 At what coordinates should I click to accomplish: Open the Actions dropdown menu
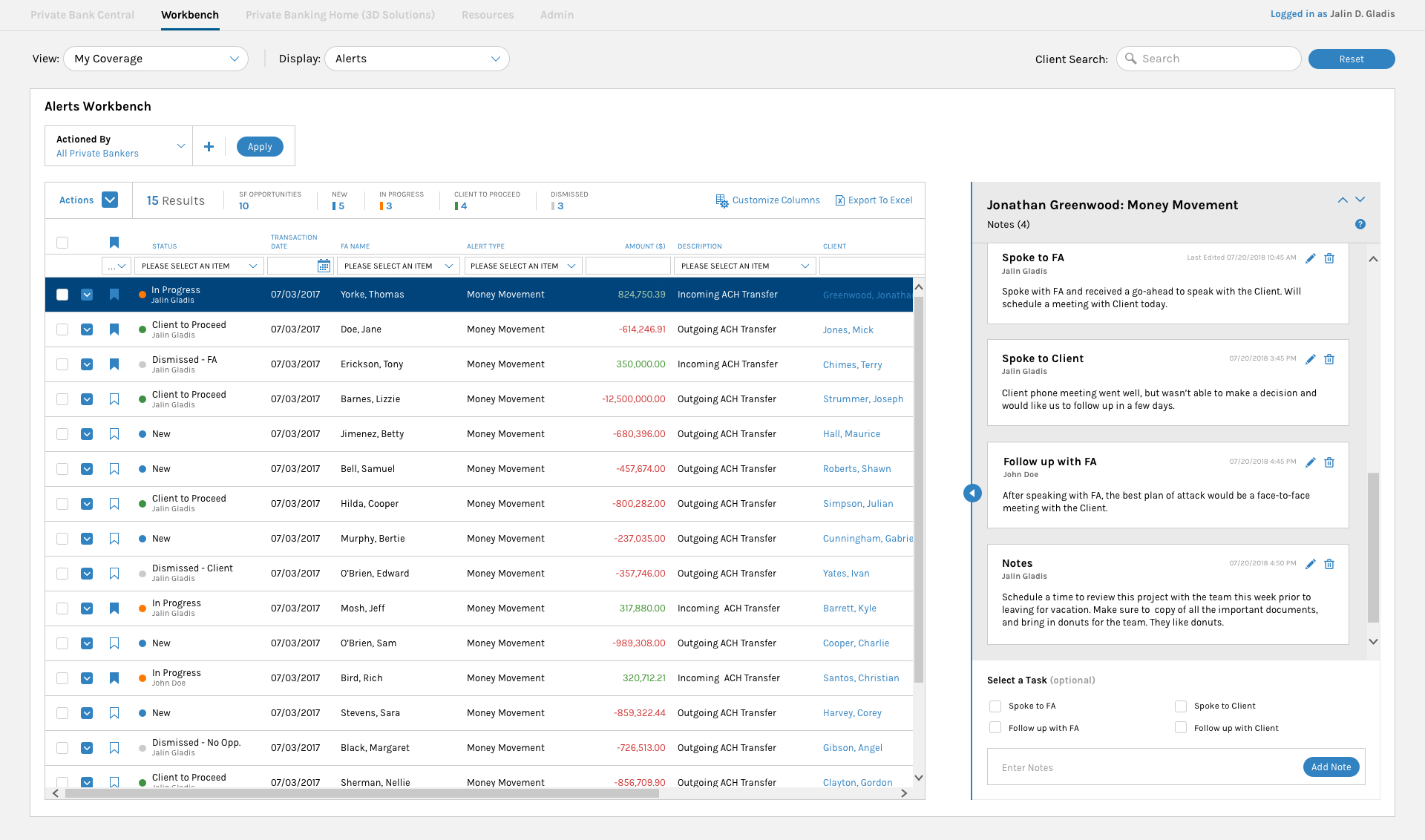[110, 200]
